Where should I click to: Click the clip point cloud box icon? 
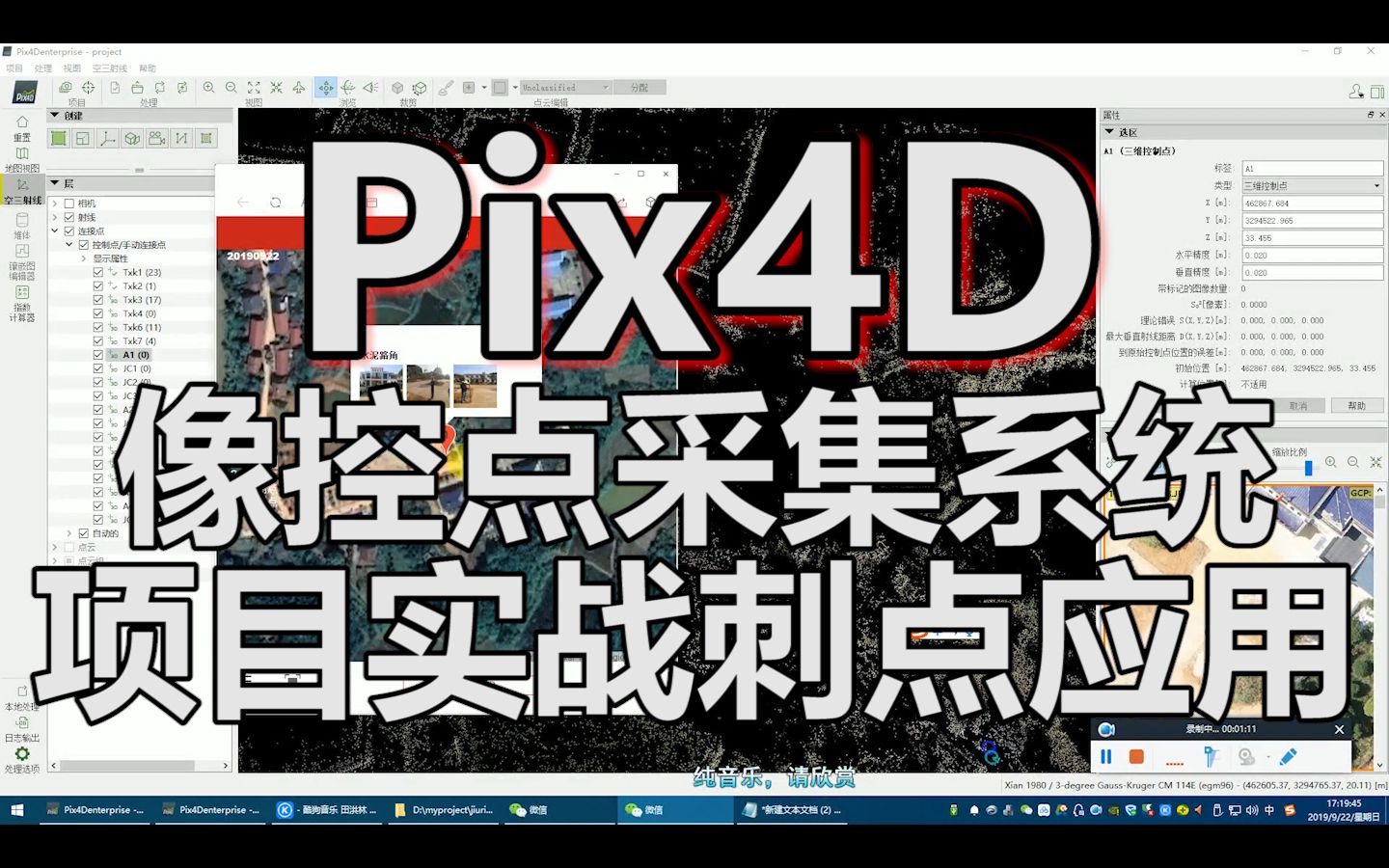[397, 88]
